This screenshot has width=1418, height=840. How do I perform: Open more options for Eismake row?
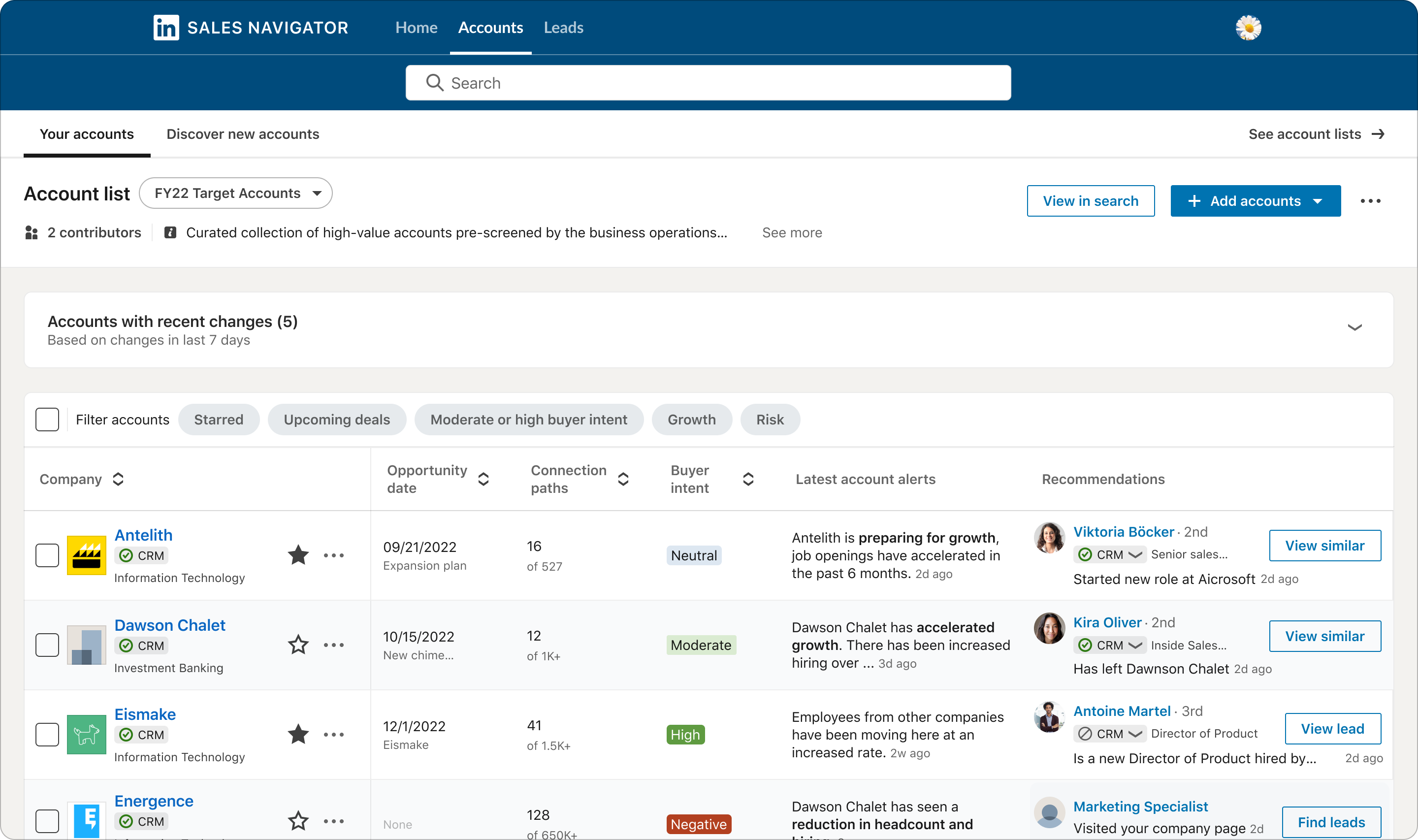pyautogui.click(x=334, y=734)
